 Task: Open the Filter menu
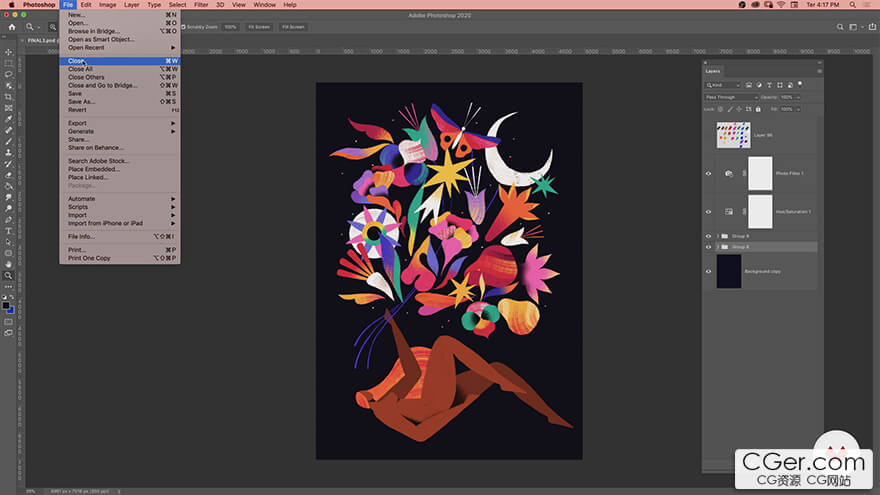coord(201,4)
